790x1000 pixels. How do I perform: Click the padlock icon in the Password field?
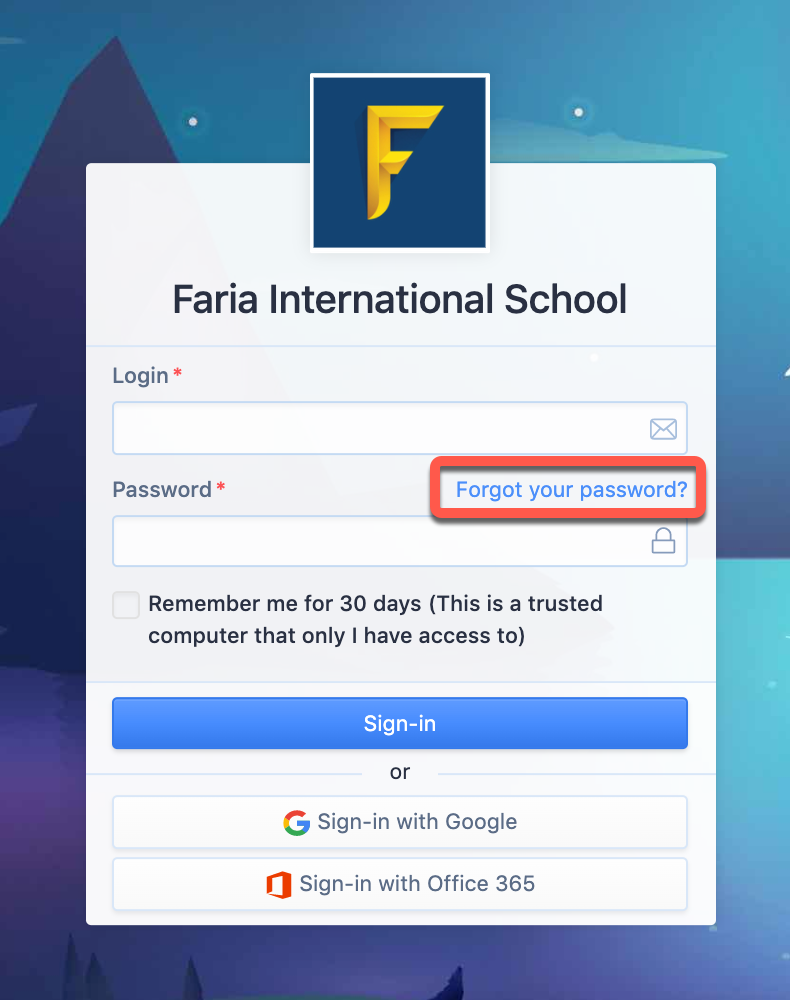coord(663,540)
